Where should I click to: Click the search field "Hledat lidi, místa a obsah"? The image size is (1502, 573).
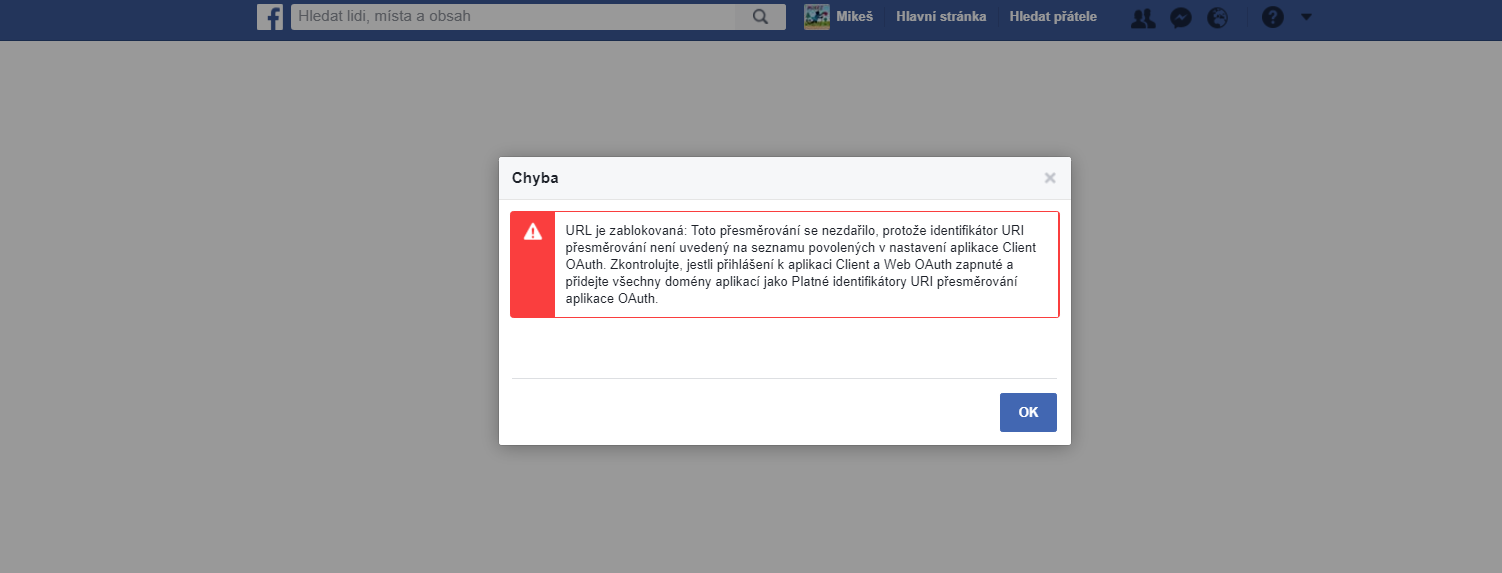513,17
